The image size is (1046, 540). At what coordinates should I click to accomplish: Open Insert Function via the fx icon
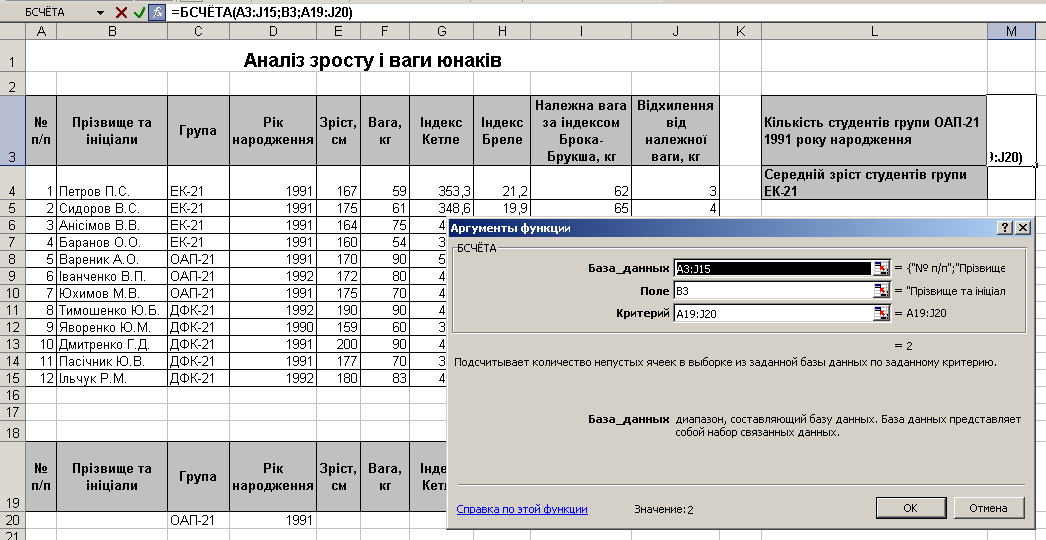pos(157,12)
